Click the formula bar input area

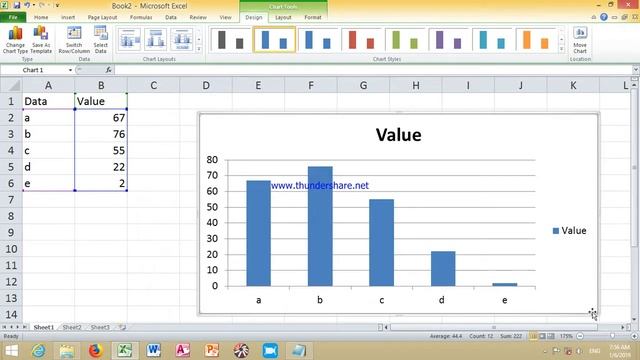click(372, 70)
